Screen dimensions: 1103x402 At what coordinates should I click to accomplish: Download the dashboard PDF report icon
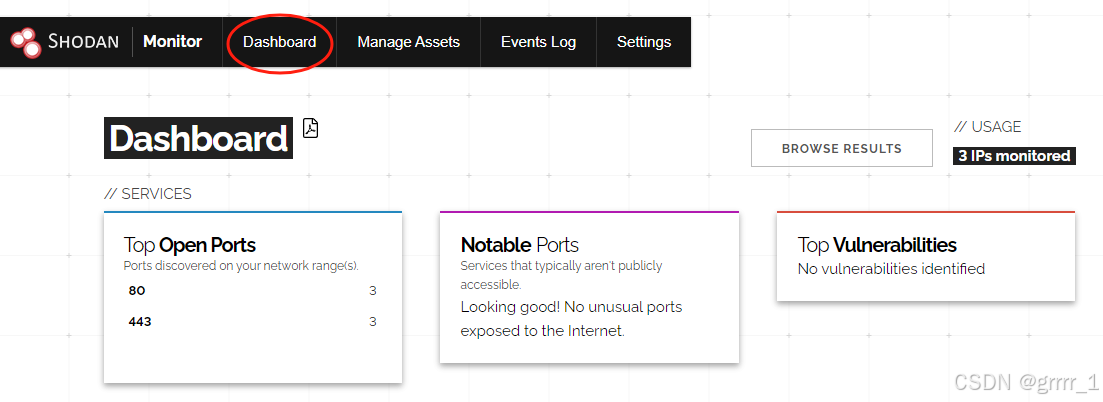[x=310, y=128]
